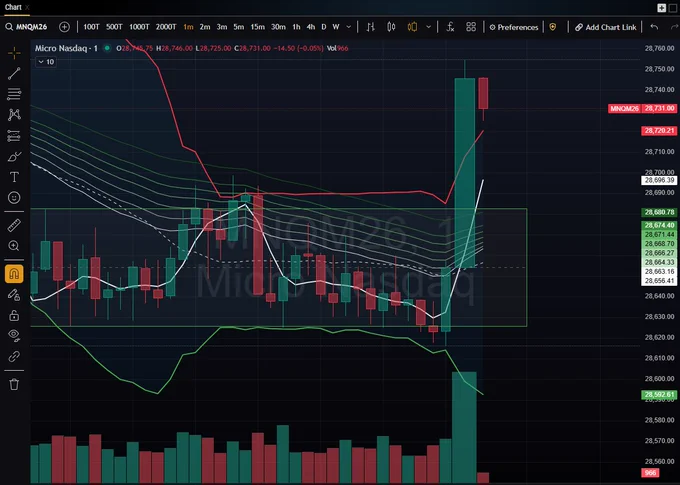Select the 15m timeframe
The image size is (680, 485).
(x=257, y=27)
